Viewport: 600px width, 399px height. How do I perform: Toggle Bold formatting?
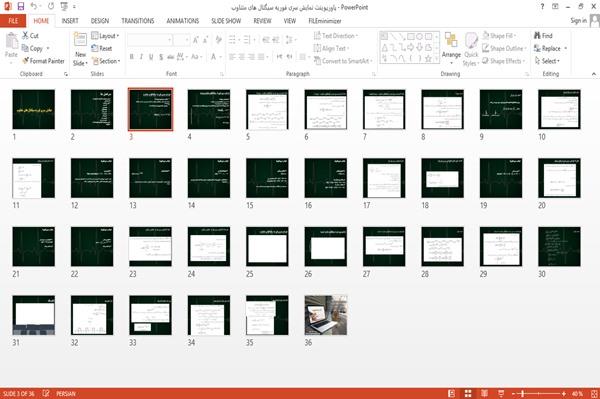tap(131, 57)
